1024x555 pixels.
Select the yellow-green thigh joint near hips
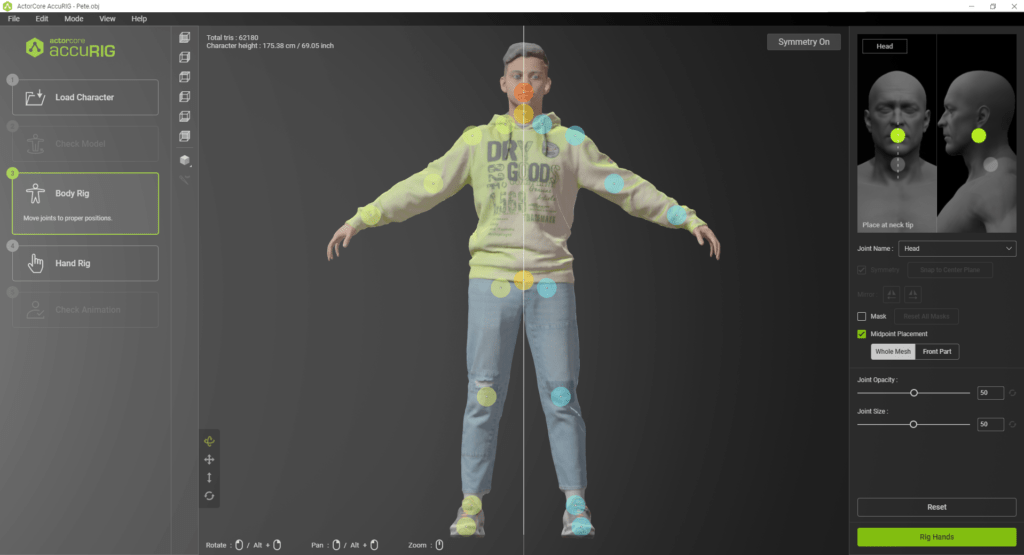point(500,287)
